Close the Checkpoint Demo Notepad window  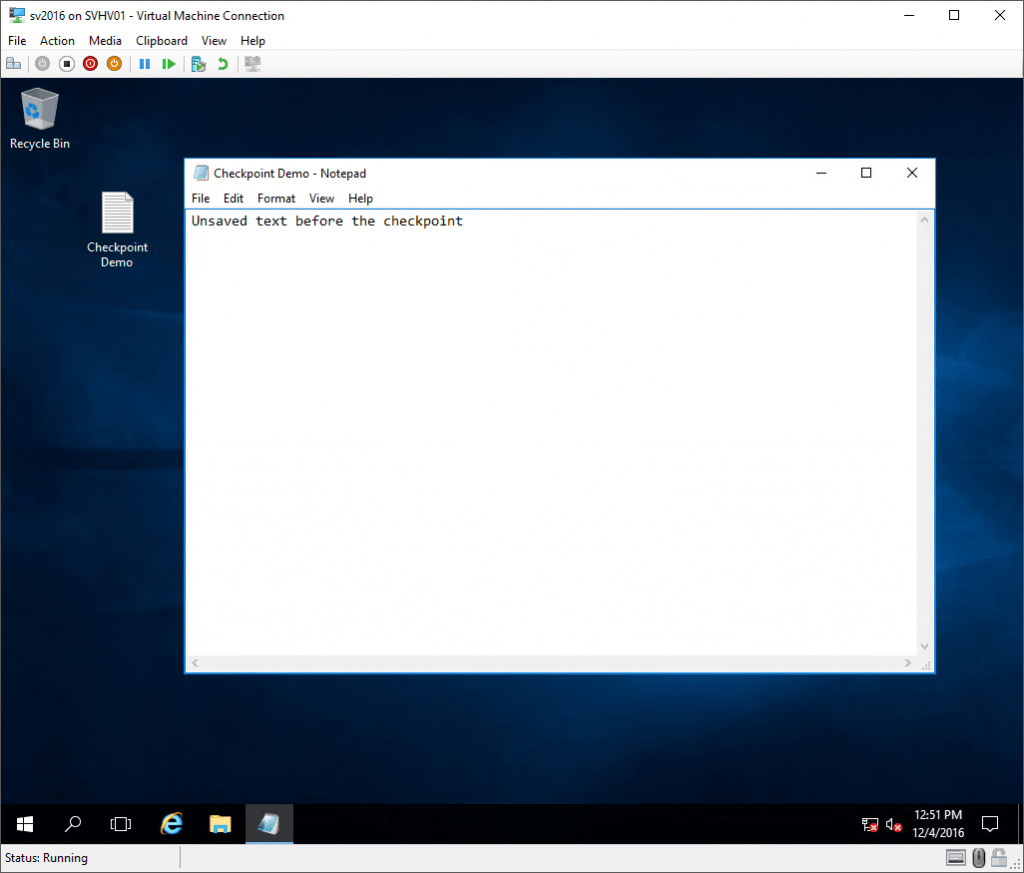tap(912, 173)
